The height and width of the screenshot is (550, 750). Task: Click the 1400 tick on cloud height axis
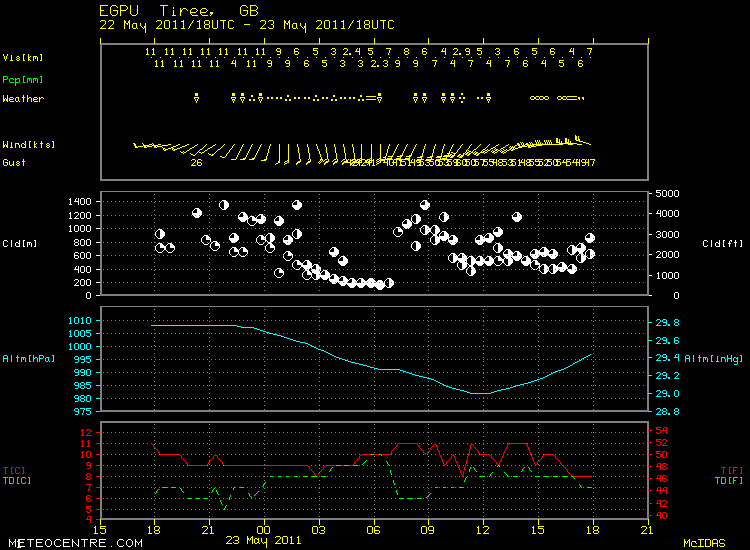click(79, 201)
